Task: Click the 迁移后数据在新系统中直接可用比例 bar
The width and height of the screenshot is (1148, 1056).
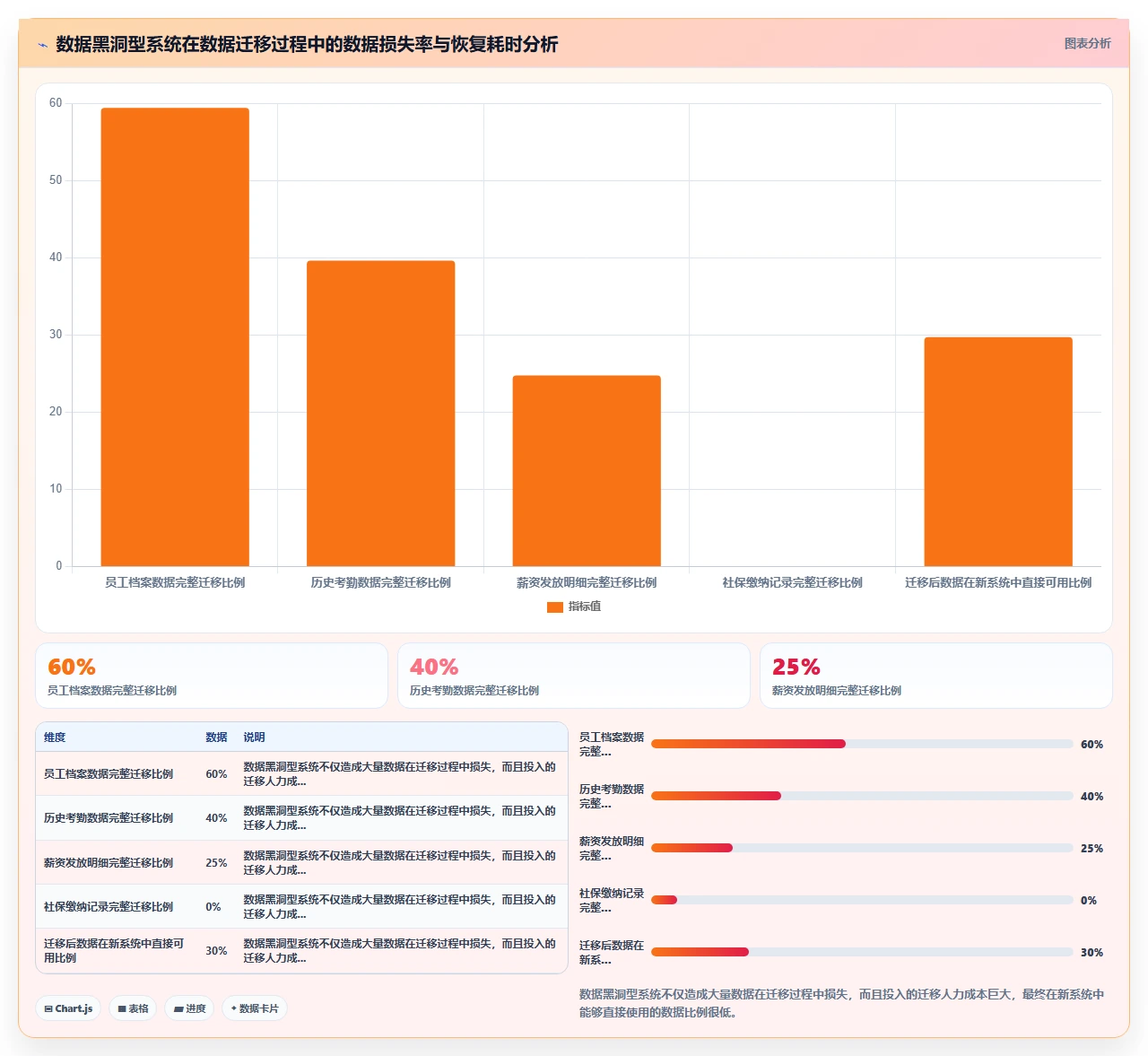Action: coord(998,452)
